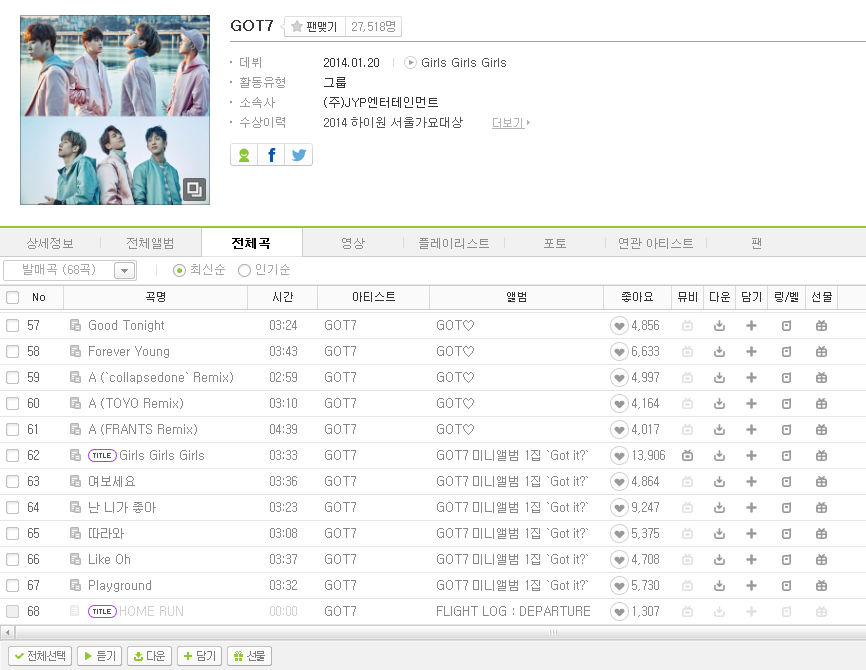This screenshot has width=866, height=670.
Task: Toggle the select-all header checkbox
Action: (12, 298)
